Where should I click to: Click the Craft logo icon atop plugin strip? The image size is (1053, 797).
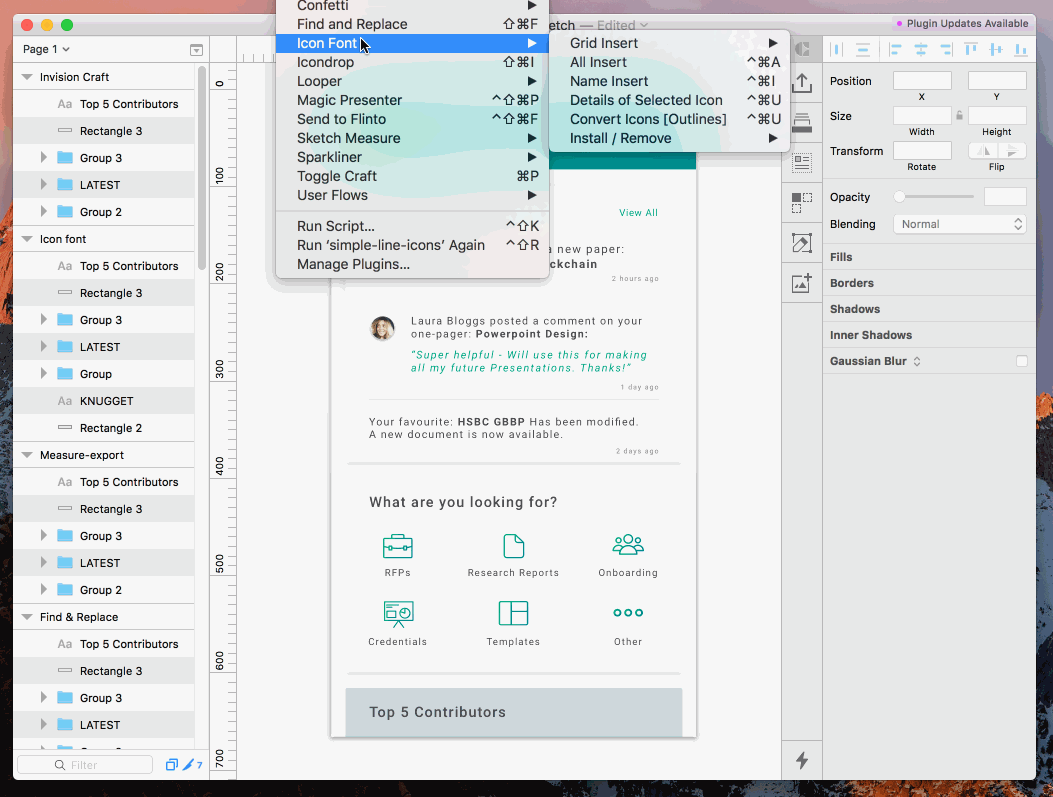tap(802, 49)
